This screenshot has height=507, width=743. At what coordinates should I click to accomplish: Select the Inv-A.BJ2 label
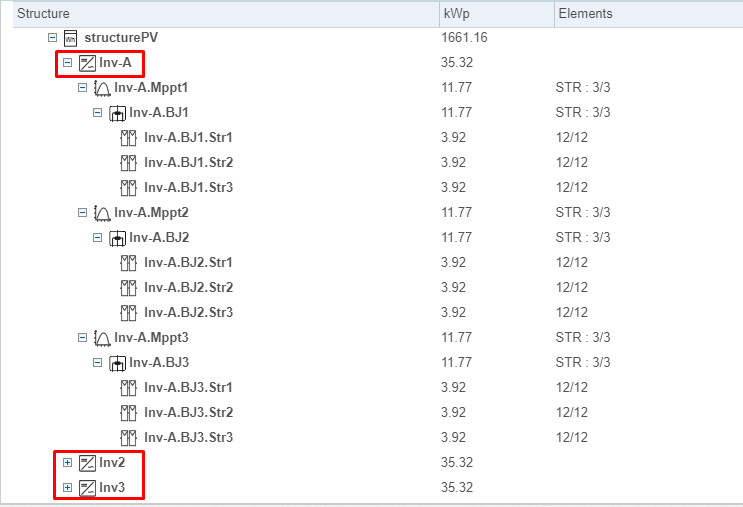[x=159, y=237]
